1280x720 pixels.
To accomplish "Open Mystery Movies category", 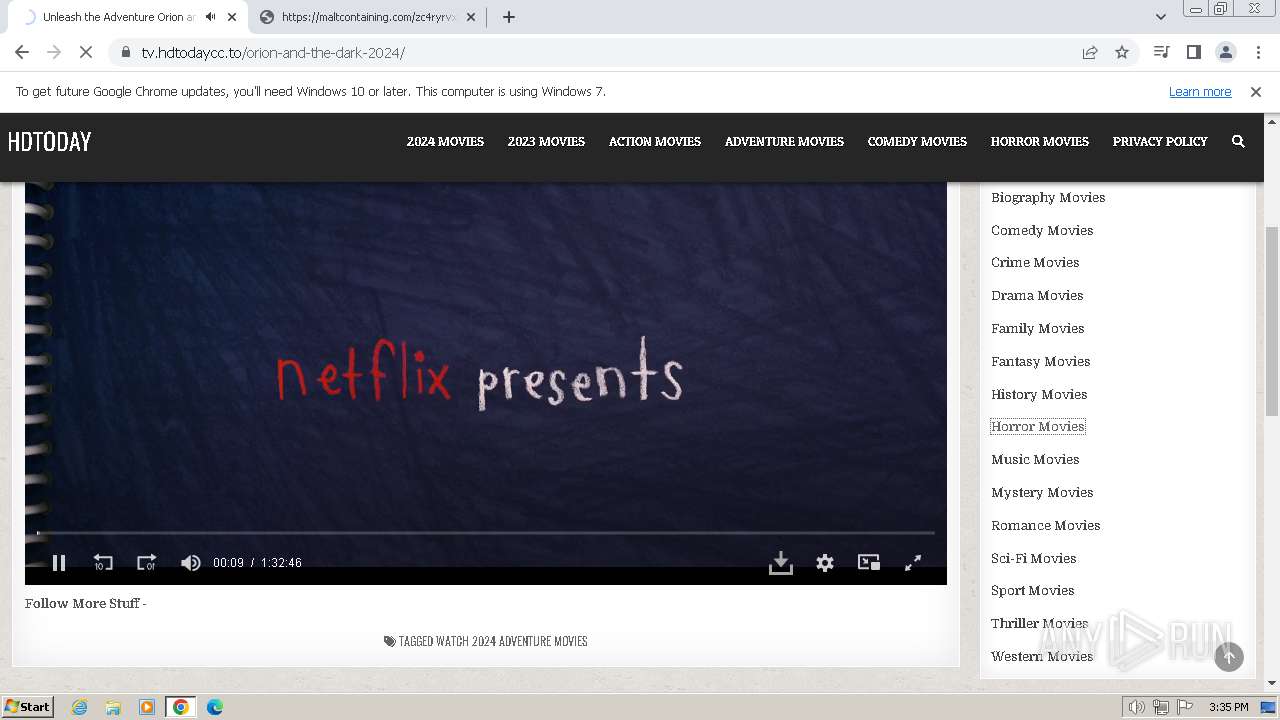I will pyautogui.click(x=1042, y=493).
